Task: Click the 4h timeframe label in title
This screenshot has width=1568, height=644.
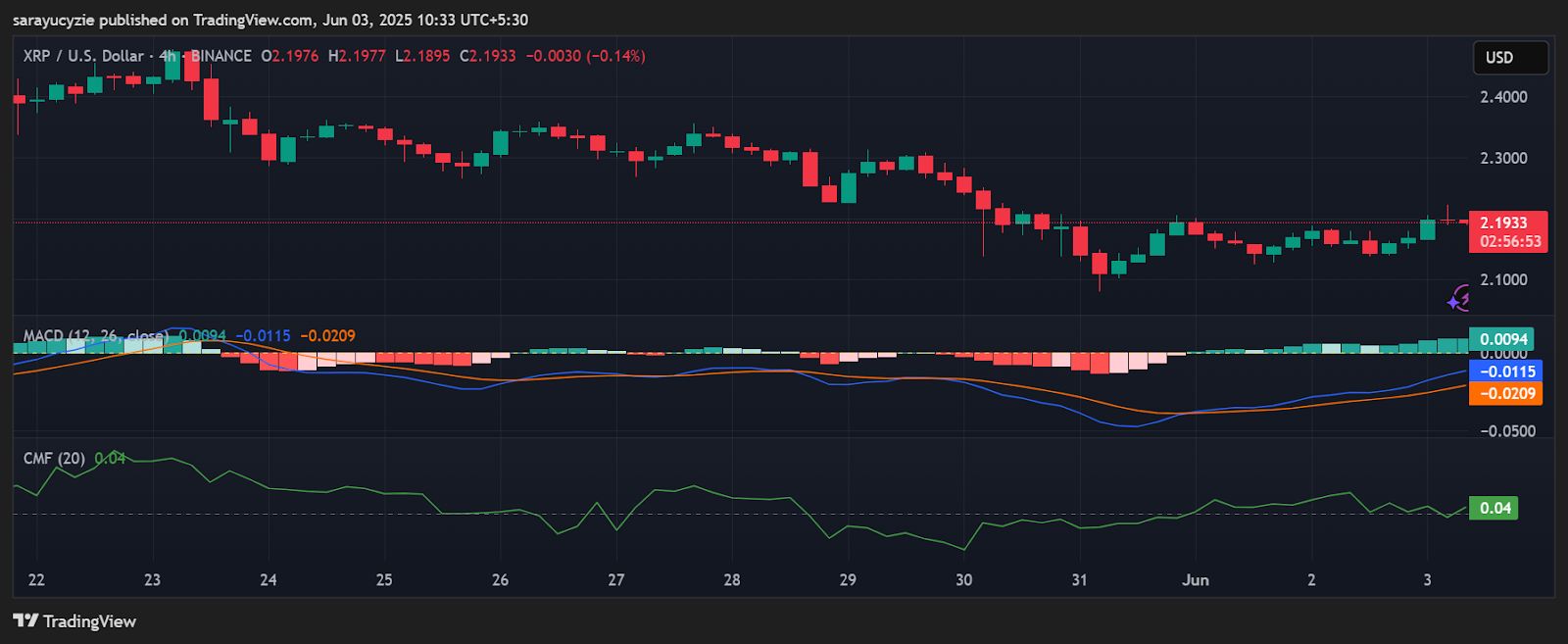Action: point(167,56)
